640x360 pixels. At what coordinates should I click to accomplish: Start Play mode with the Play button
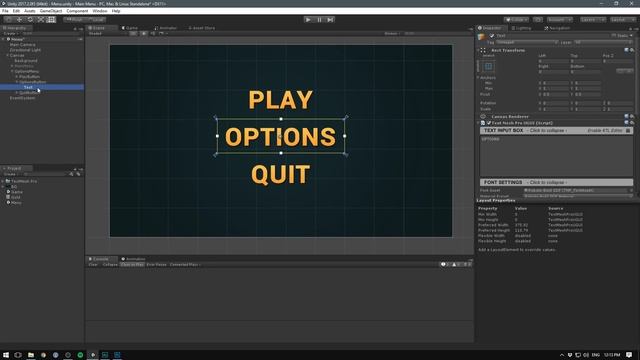pyautogui.click(x=308, y=20)
